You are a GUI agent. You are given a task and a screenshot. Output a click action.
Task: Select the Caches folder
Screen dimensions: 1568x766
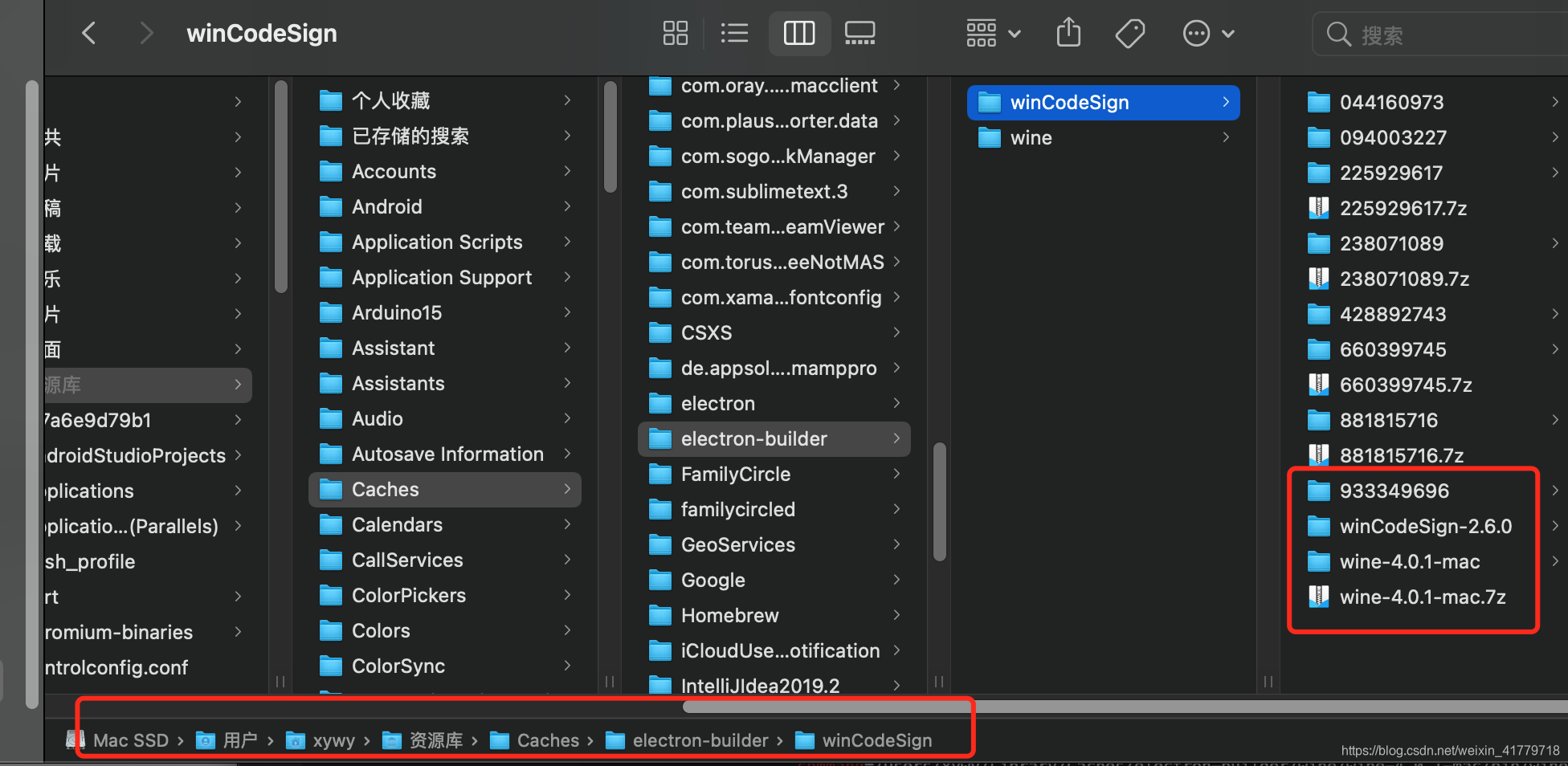coord(445,489)
